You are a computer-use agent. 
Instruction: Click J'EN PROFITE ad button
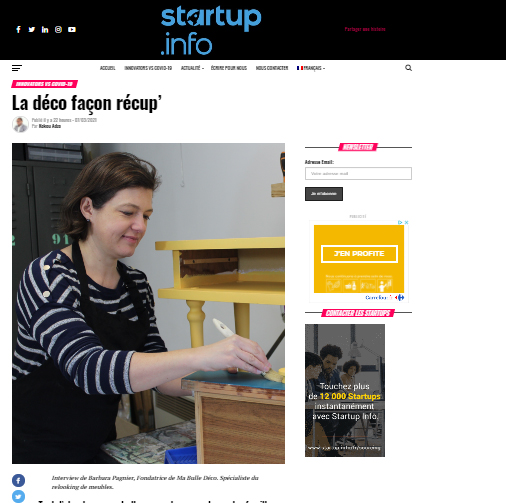tap(359, 254)
